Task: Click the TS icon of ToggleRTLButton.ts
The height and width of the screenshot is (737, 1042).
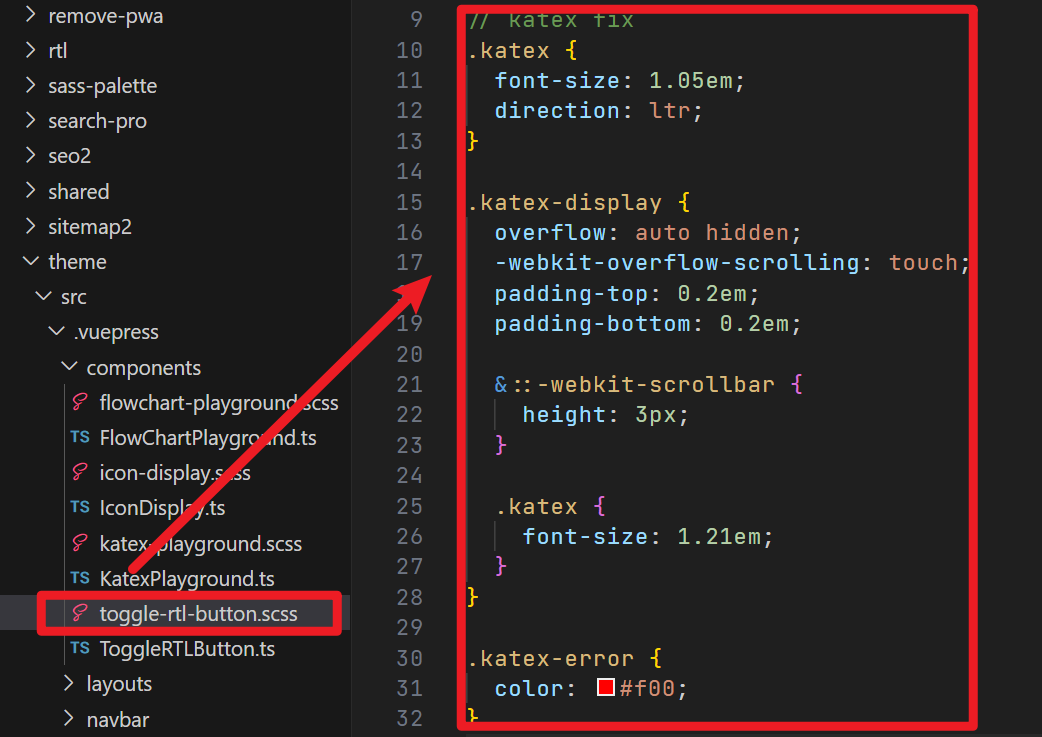Action: 80,648
